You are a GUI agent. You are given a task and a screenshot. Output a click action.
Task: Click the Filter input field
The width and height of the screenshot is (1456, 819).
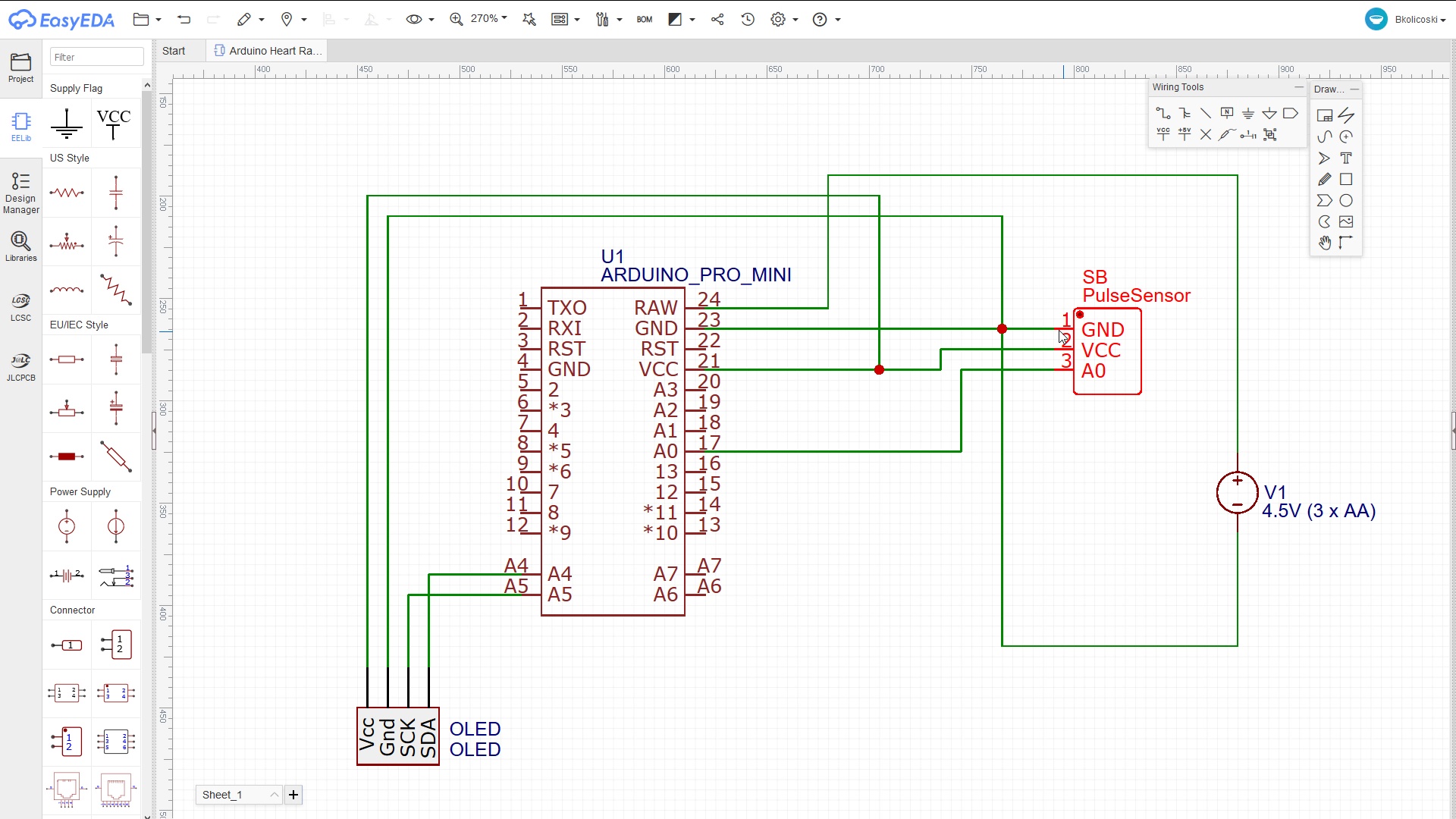point(96,57)
